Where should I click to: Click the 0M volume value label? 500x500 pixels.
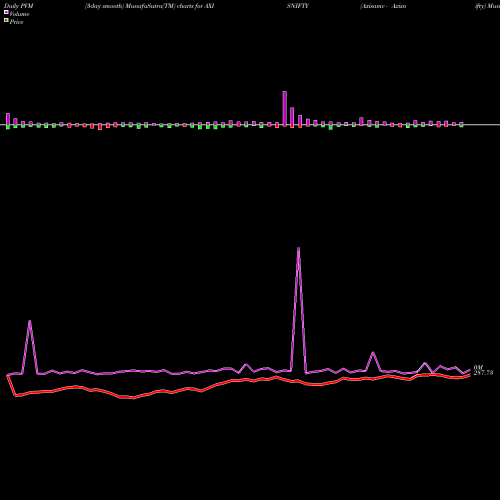pyautogui.click(x=478, y=368)
